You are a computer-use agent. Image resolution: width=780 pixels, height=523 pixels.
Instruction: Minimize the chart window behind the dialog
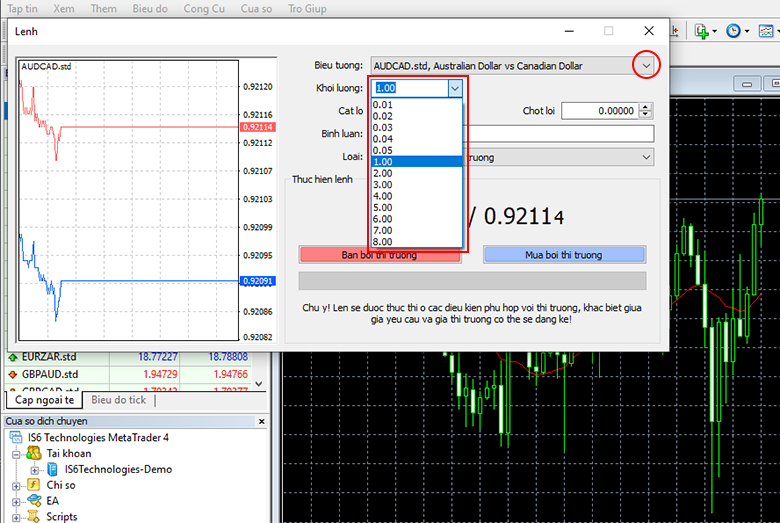747,84
